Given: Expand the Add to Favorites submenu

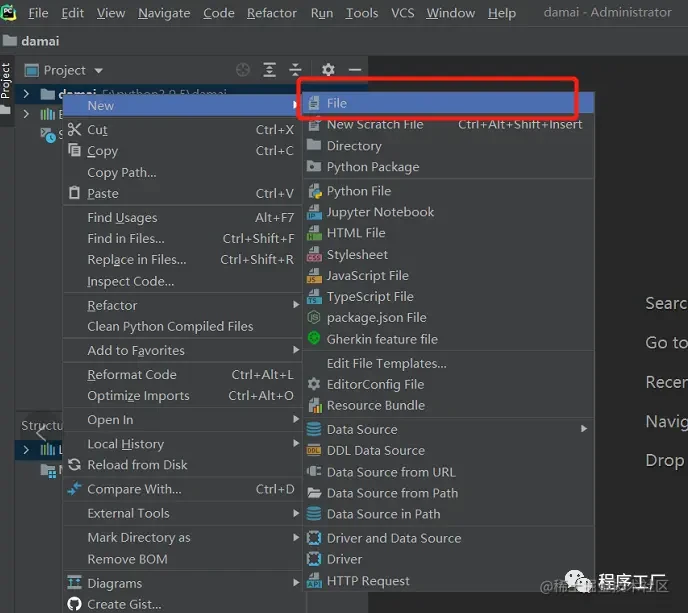Looking at the screenshot, I should pos(296,350).
